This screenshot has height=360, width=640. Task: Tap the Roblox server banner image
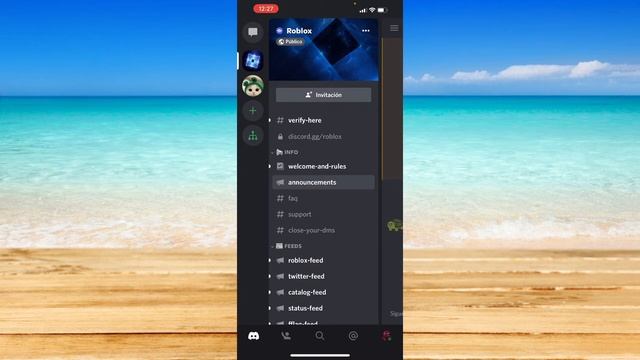[324, 49]
